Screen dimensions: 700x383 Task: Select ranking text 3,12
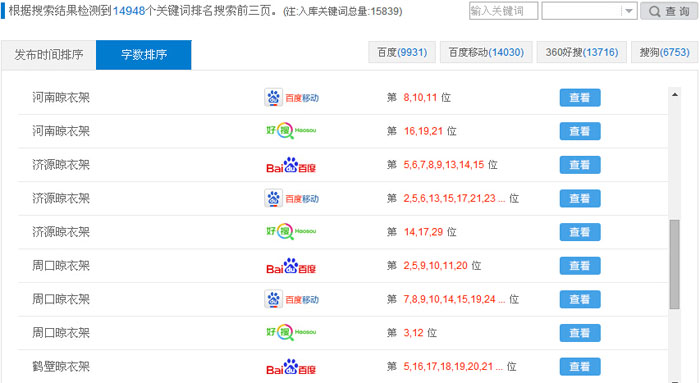coord(413,333)
